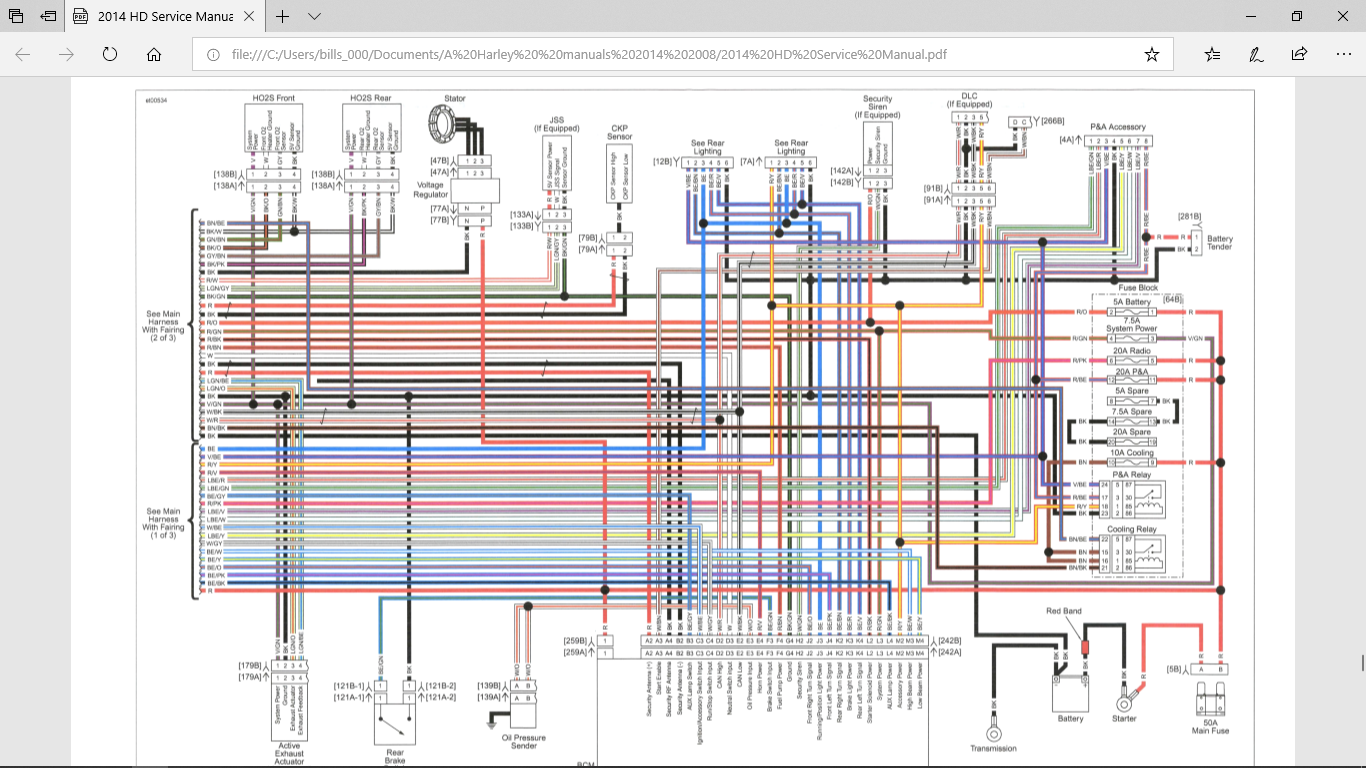The width and height of the screenshot is (1366, 768).
Task: Add notes with the pen icon
Action: click(1256, 55)
